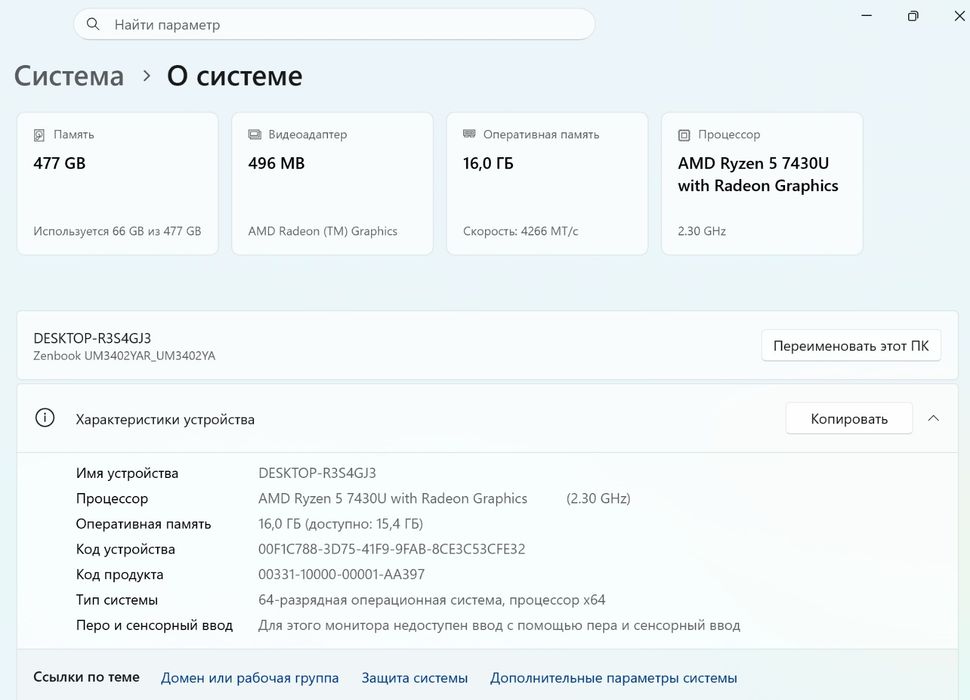Click "Переименовать этот ПК" button

(851, 346)
